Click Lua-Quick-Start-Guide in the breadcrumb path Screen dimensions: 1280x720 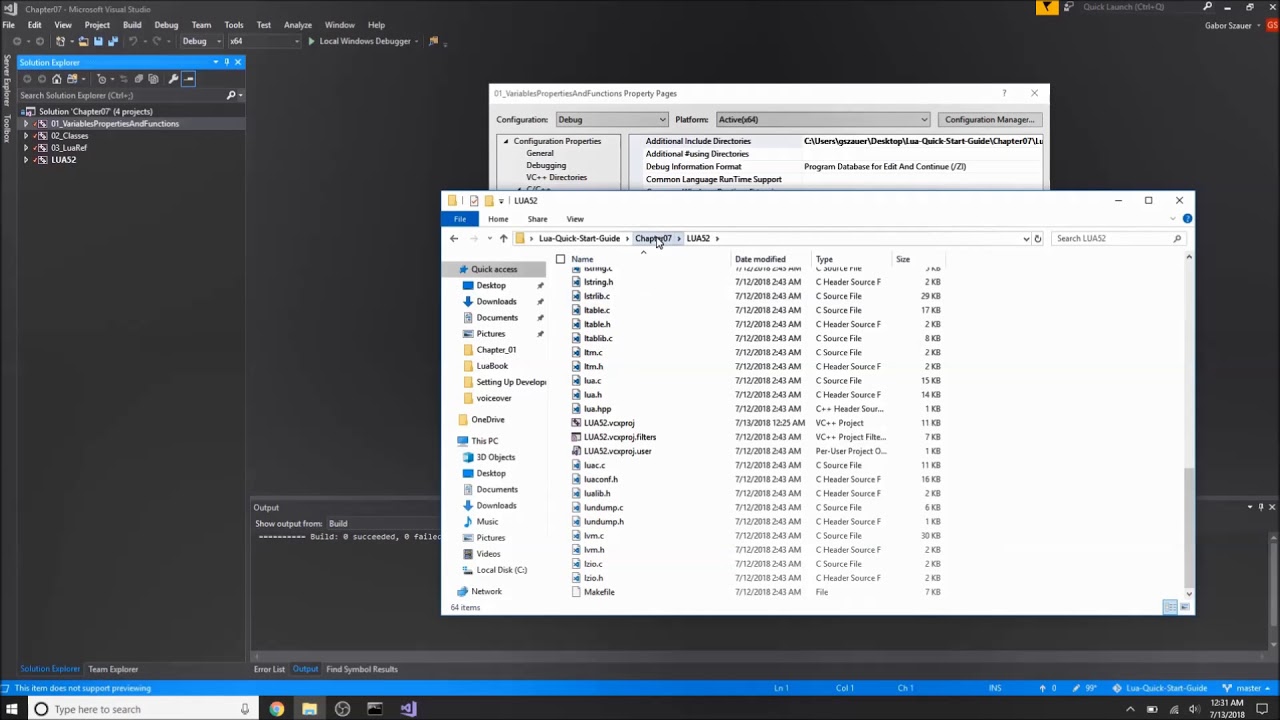(x=579, y=238)
